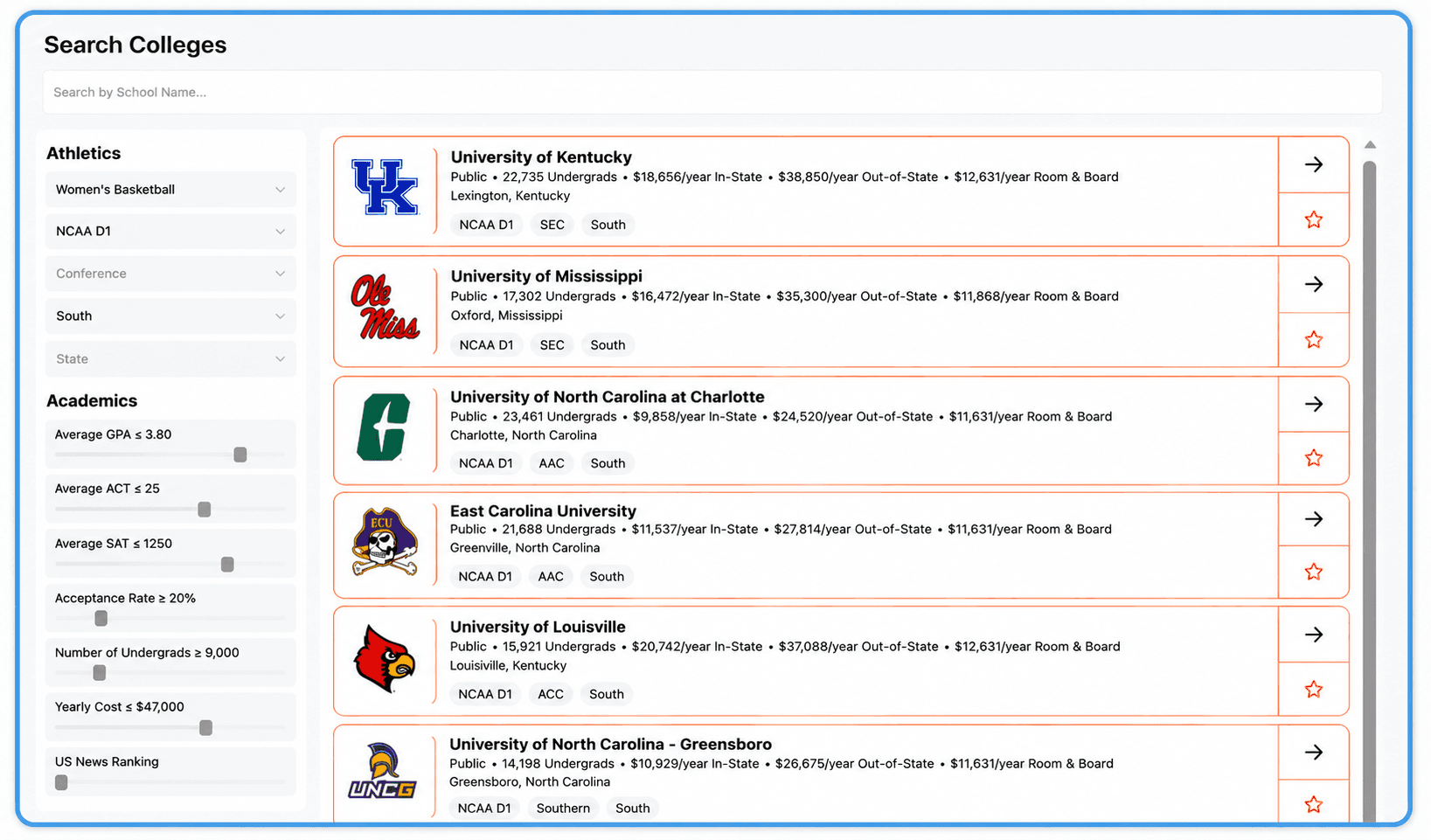Favorite University of Kentucky with star icon

[1313, 219]
